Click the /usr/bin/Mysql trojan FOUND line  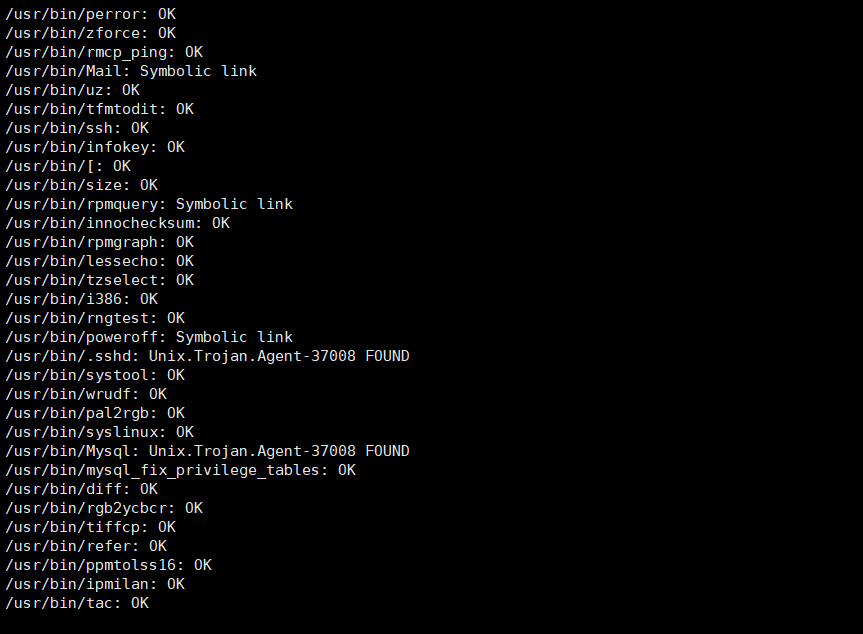point(207,451)
